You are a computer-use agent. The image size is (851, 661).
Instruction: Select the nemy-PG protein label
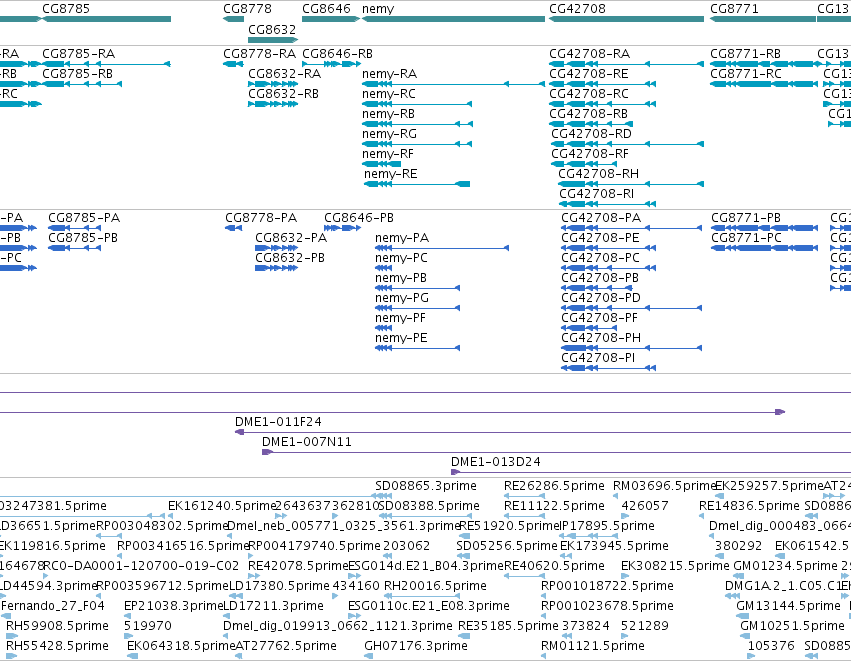pos(402,298)
